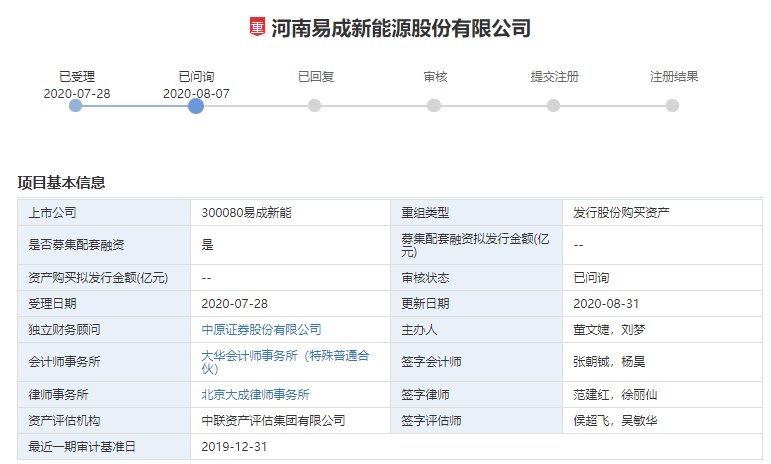The width and height of the screenshot is (771, 464).
Task: Click the 中联资产评估集团有限公司 cell text
Action: point(273,420)
